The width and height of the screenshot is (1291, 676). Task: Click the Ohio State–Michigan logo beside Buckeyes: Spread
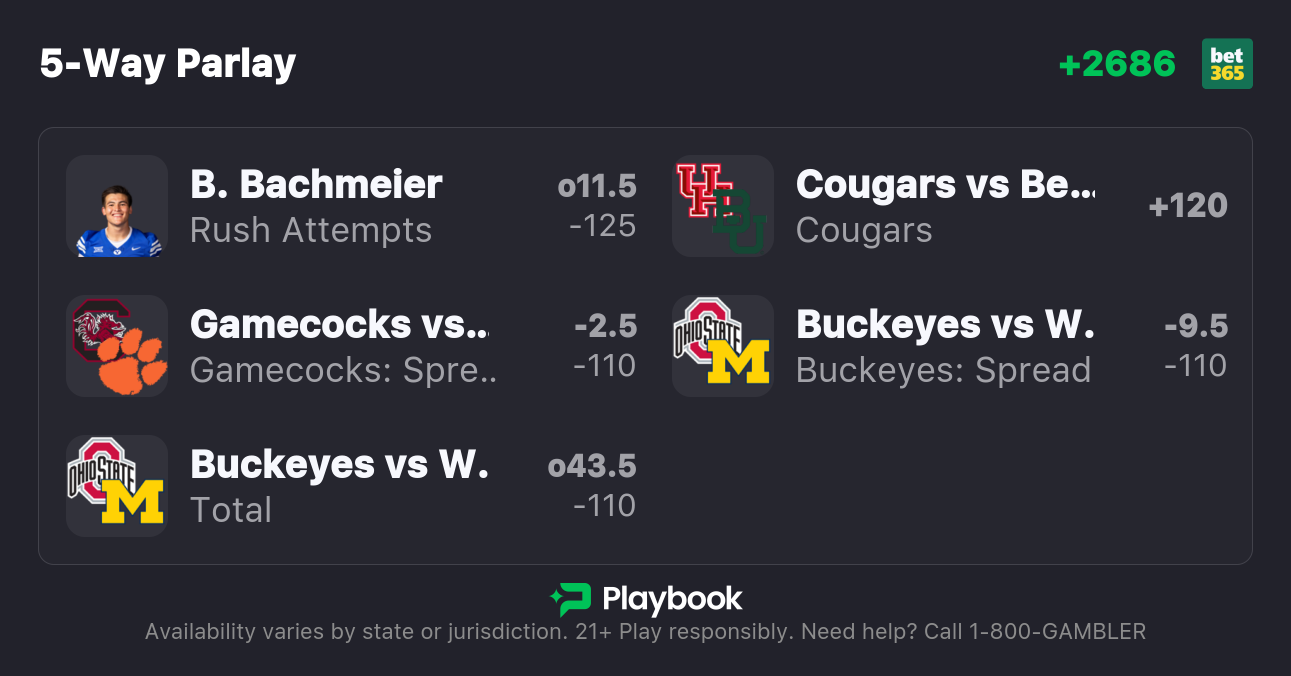pos(722,346)
